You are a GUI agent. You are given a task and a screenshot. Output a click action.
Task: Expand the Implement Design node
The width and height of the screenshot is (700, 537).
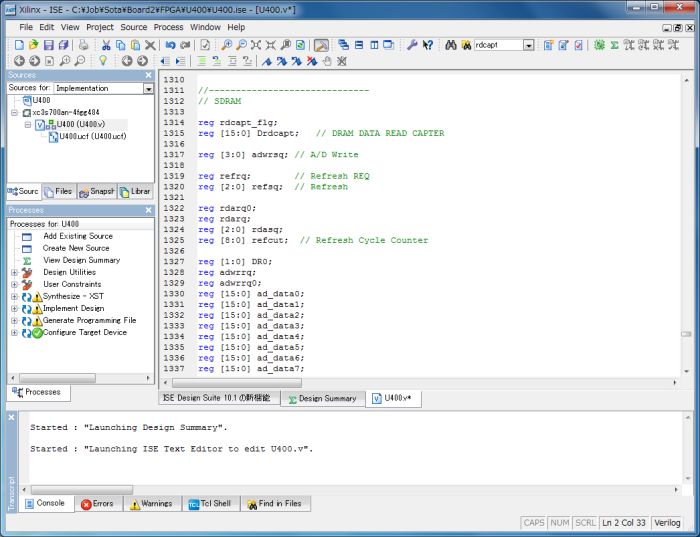(14, 308)
